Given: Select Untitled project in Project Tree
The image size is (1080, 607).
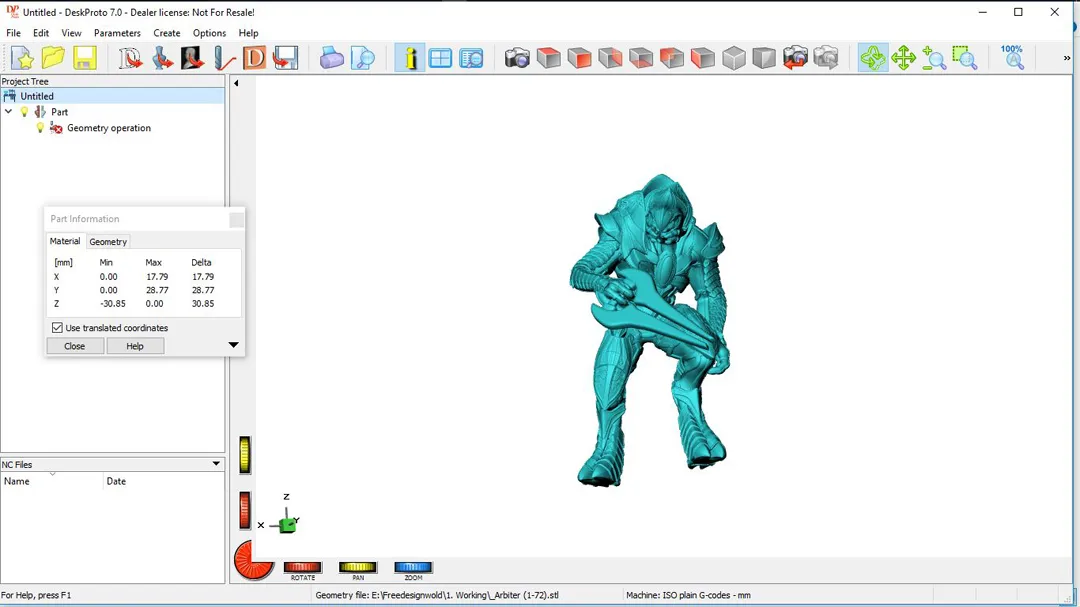Looking at the screenshot, I should [x=112, y=96].
